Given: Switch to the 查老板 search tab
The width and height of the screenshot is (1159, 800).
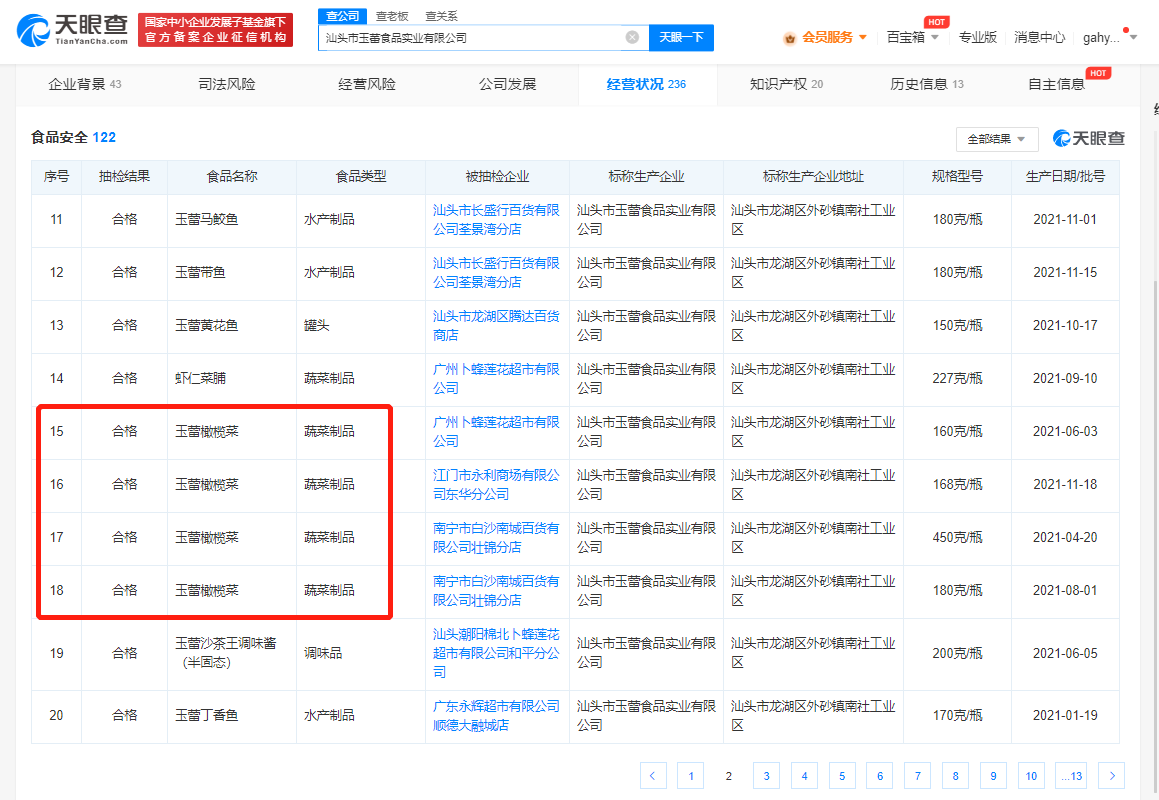Looking at the screenshot, I should coord(392,16).
